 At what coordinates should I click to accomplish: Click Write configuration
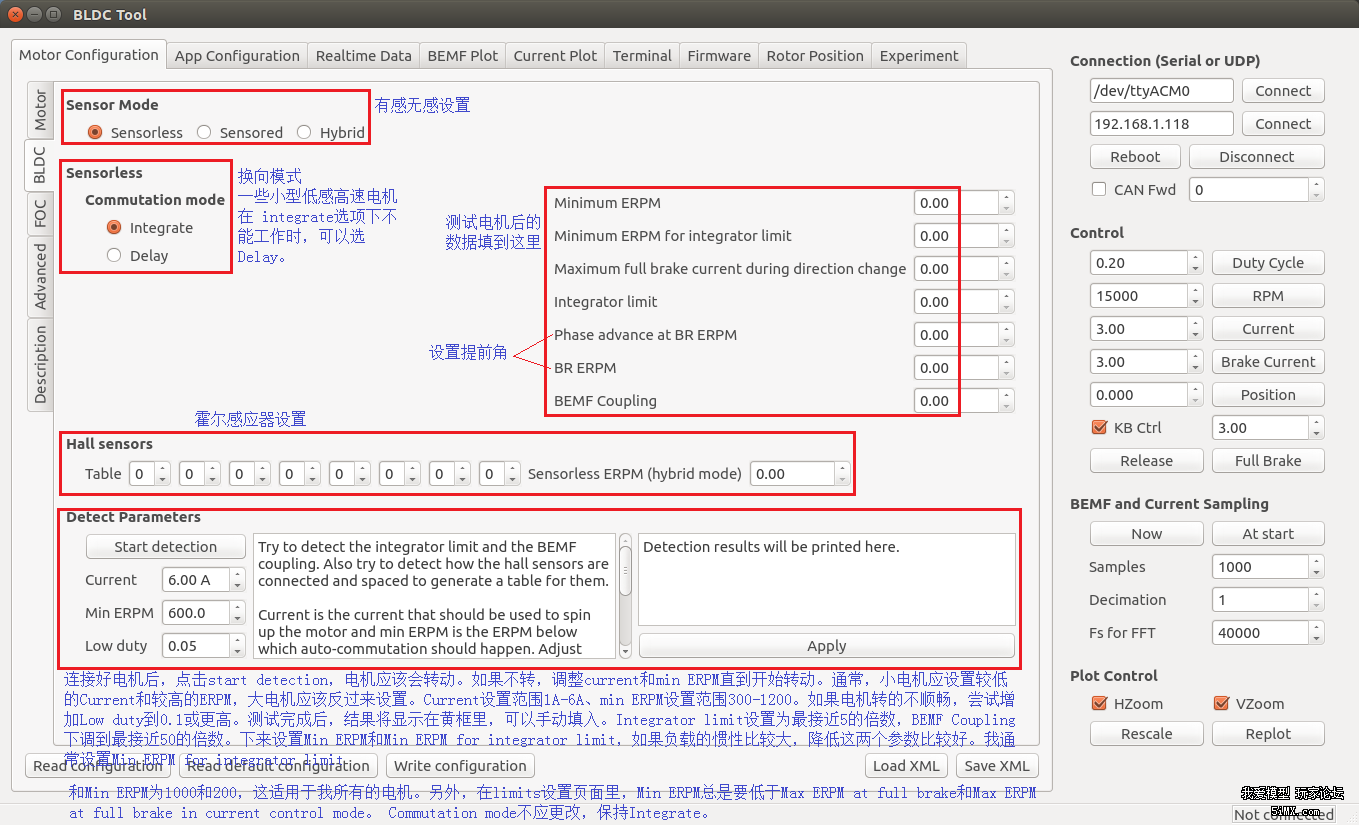pos(460,765)
